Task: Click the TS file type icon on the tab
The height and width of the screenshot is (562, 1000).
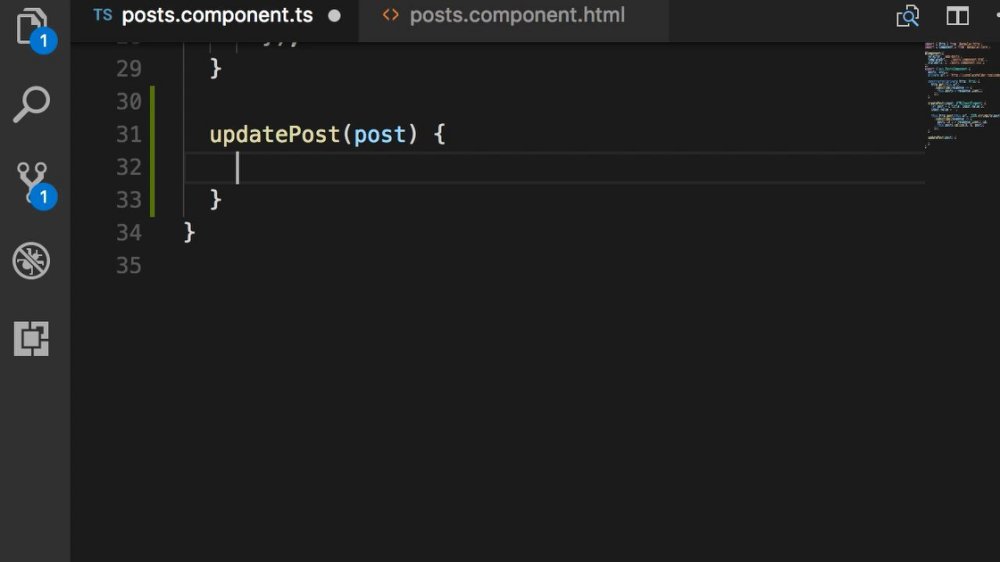Action: coord(103,15)
